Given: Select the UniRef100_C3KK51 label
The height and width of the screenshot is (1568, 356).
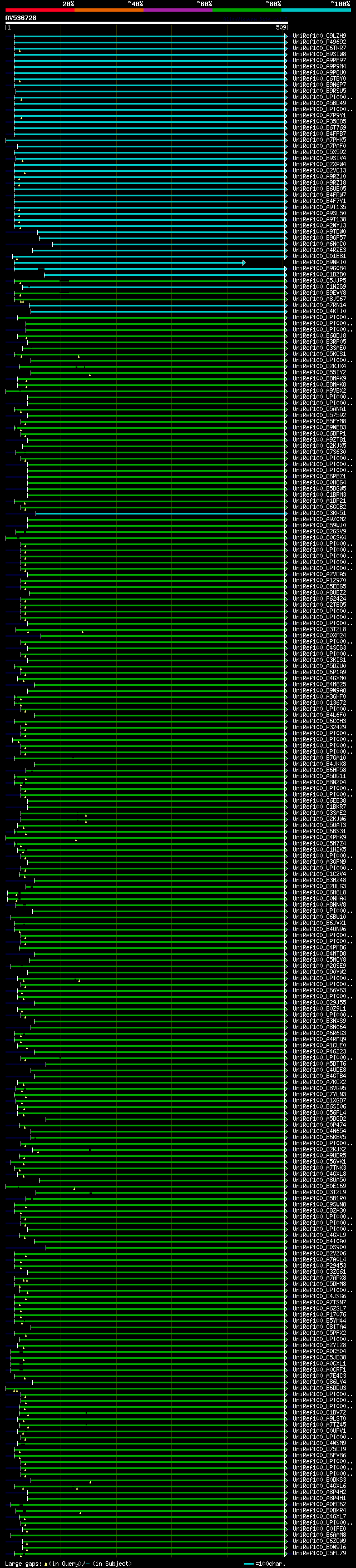Looking at the screenshot, I should click(319, 513).
